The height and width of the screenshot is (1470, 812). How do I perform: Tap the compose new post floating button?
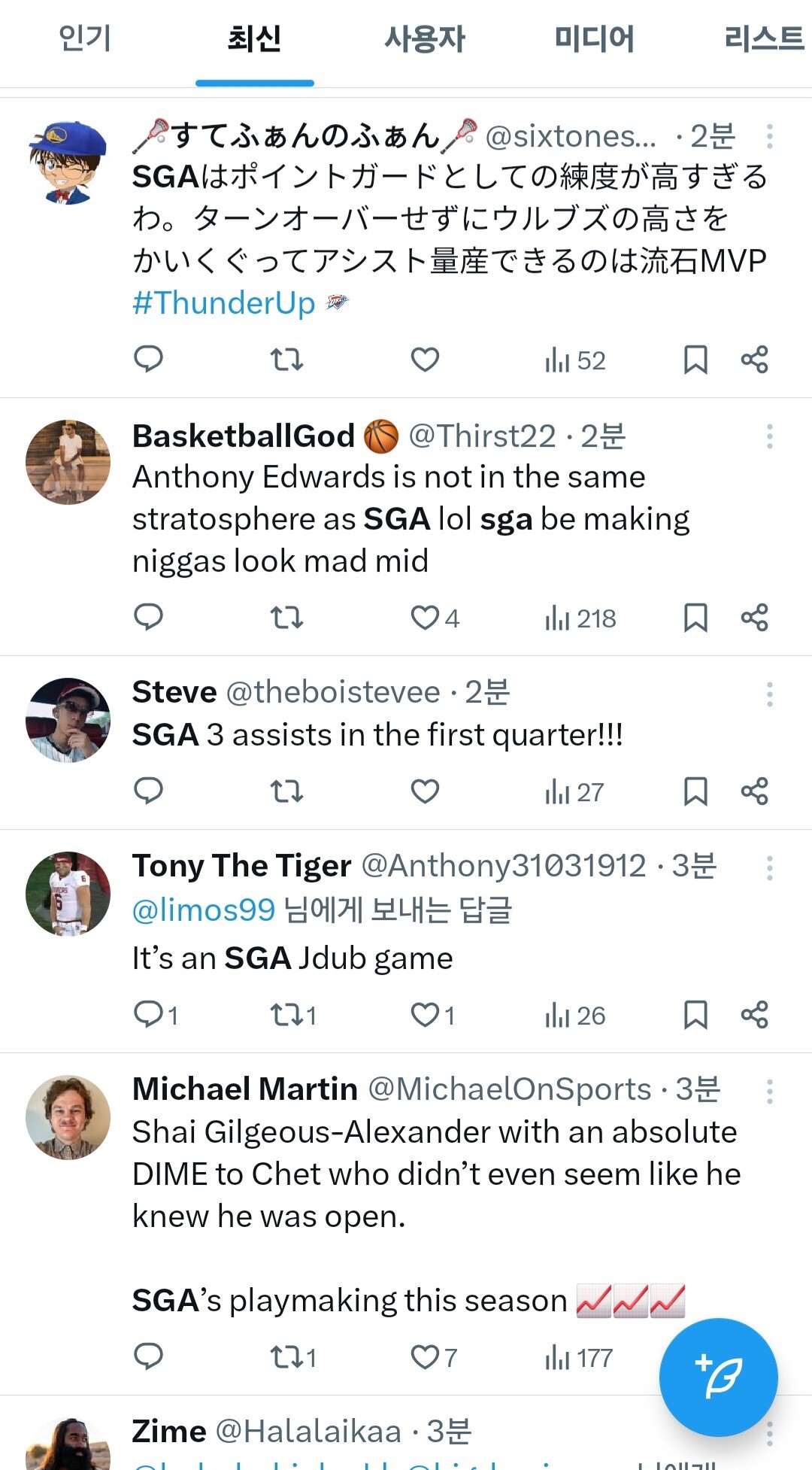point(718,1377)
